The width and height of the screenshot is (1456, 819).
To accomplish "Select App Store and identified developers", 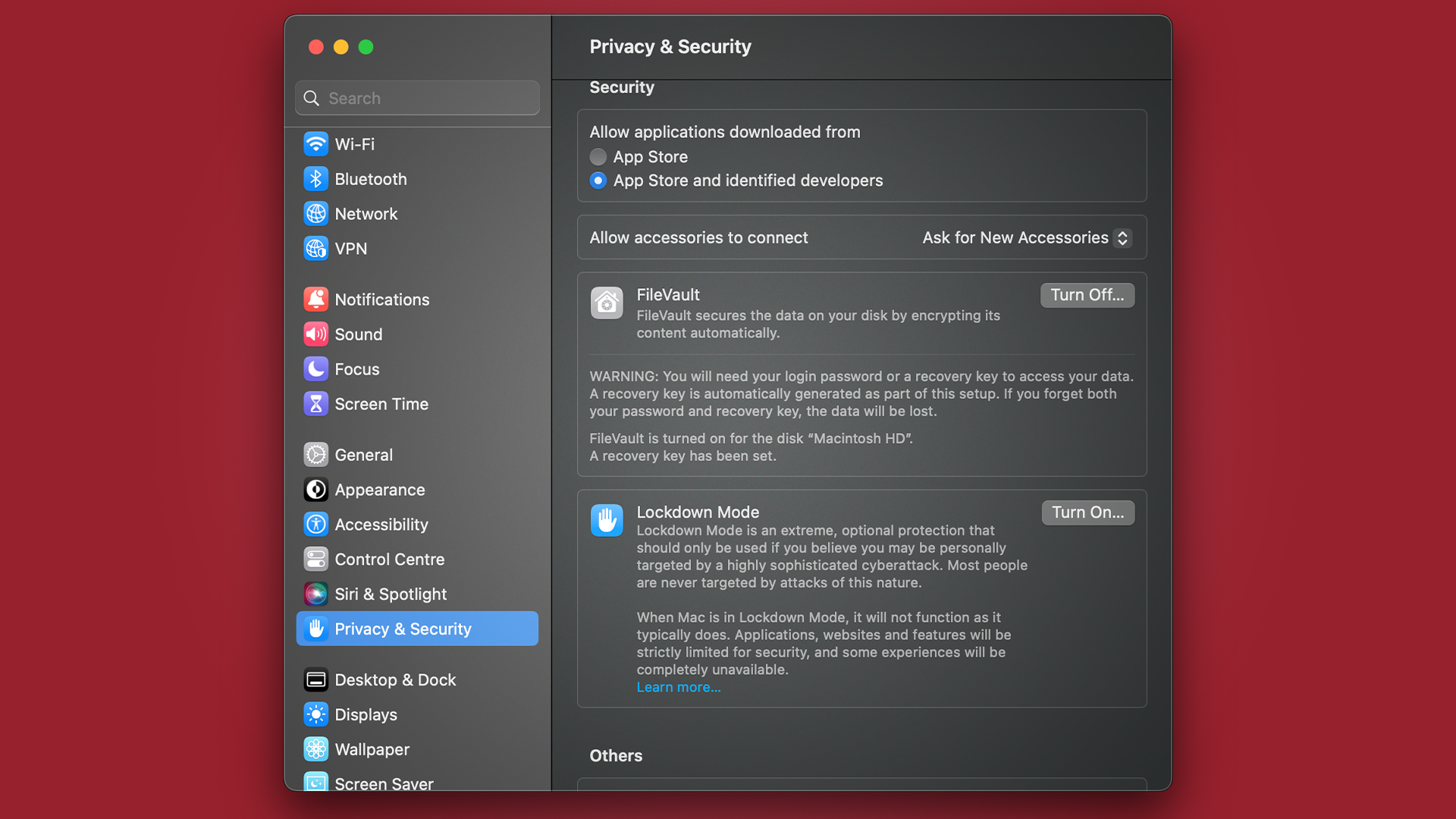I will [598, 180].
